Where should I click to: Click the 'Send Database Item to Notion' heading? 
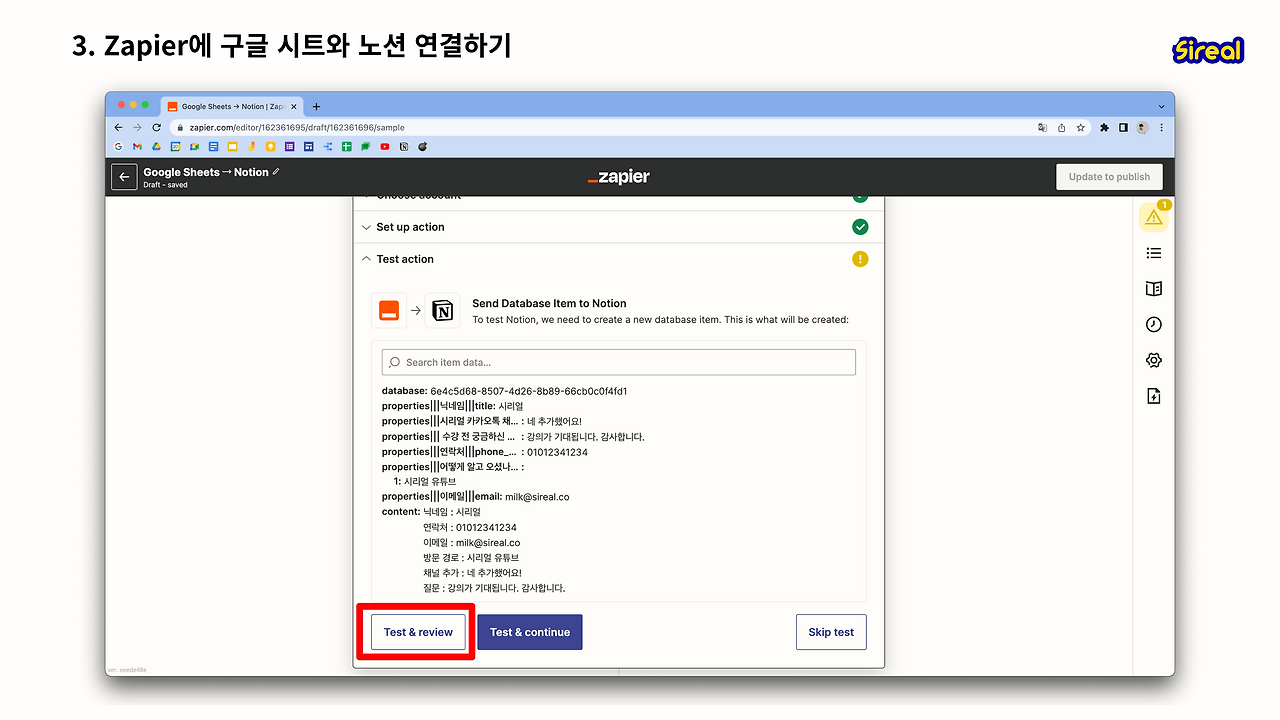[549, 303]
